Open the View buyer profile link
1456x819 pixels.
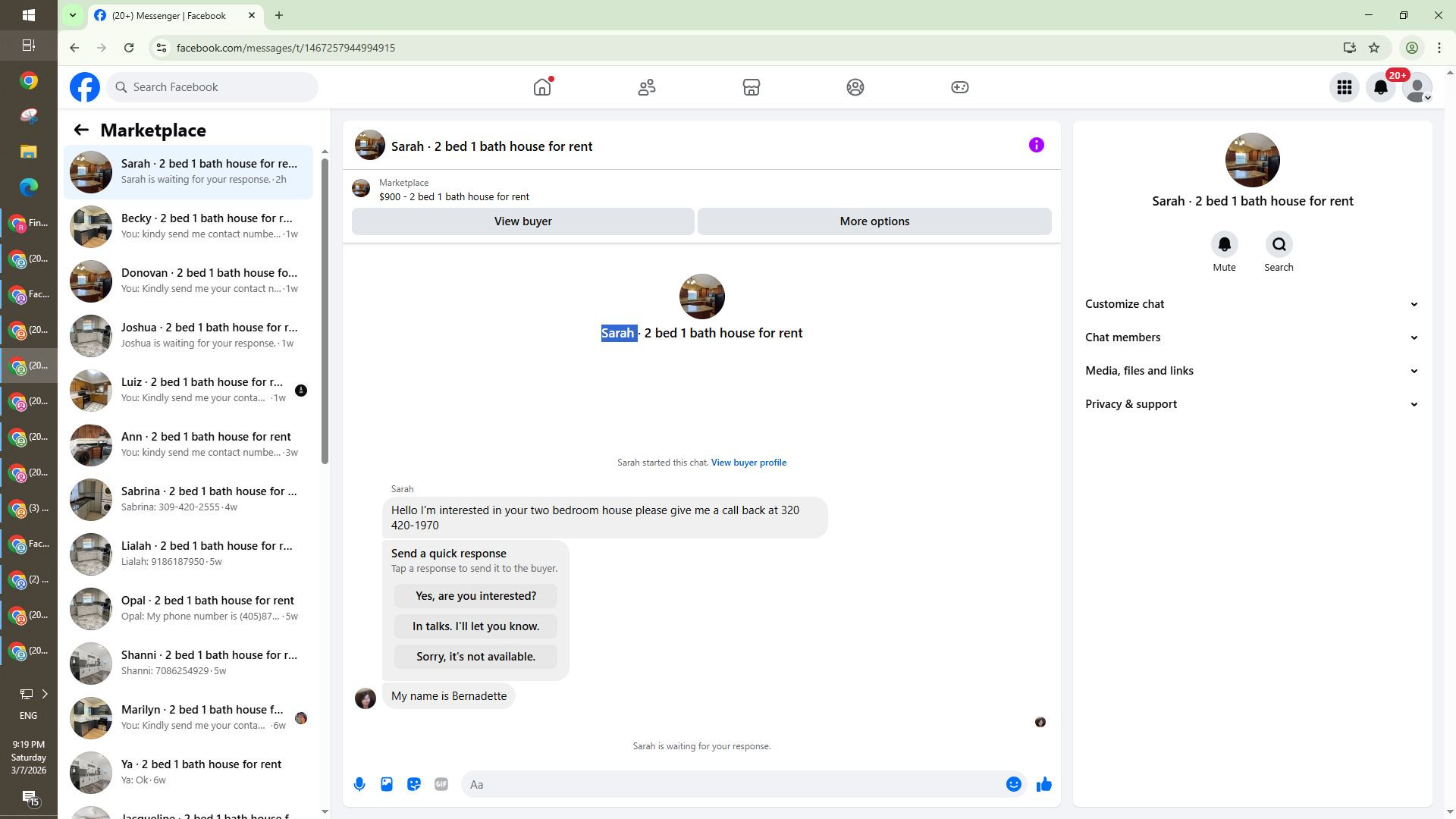748,463
